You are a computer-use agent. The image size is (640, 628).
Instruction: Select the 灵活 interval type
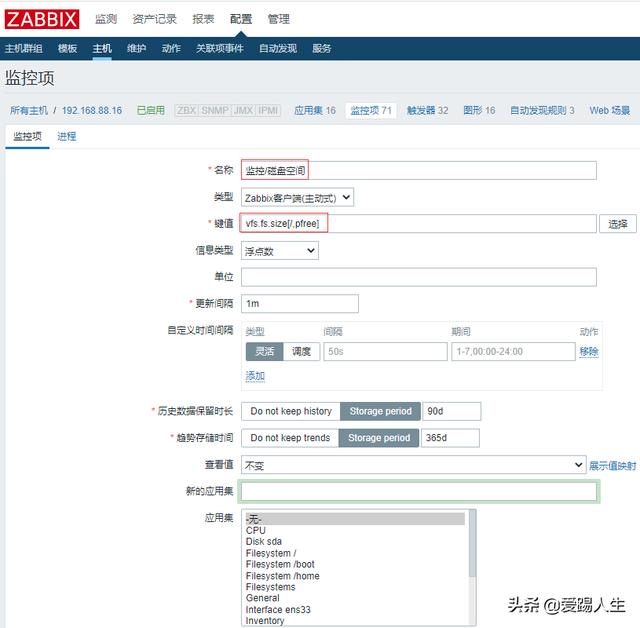point(264,351)
